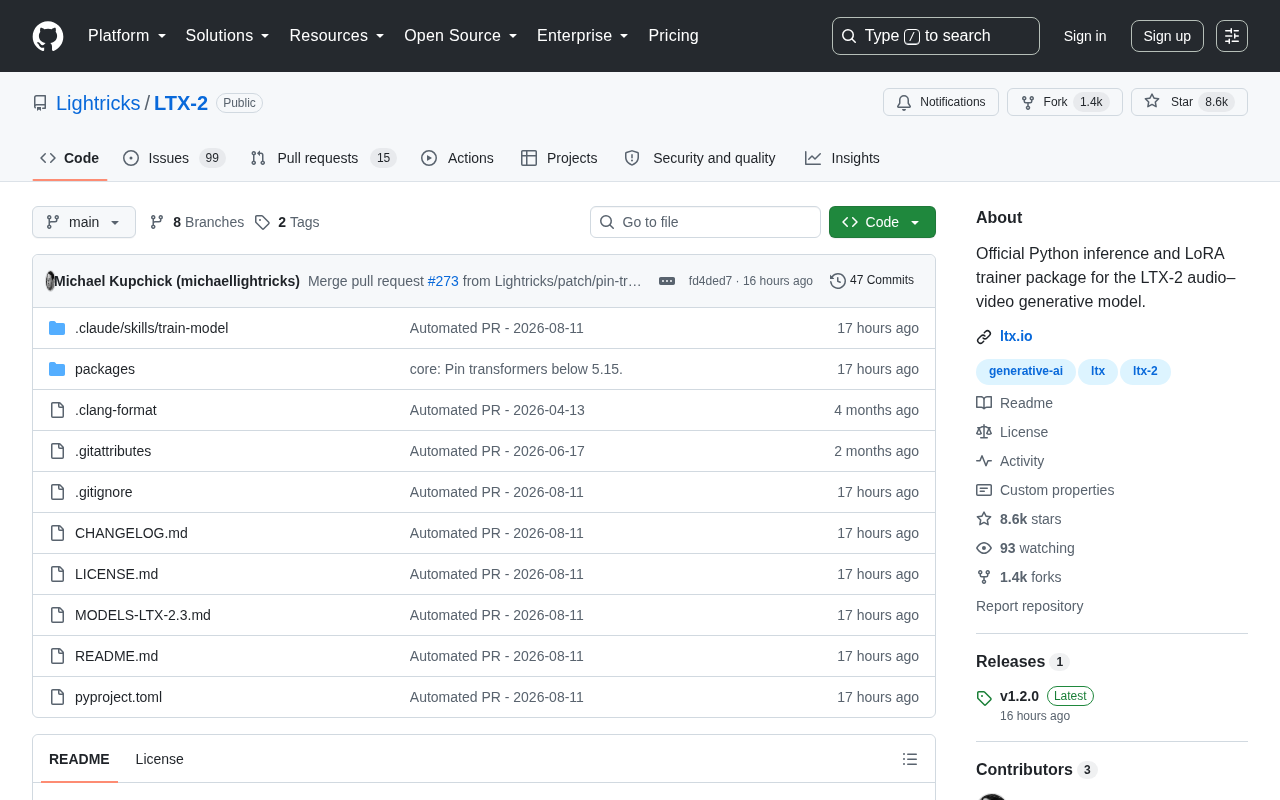
Task: Fork the LTX-2 repository
Action: 1065,102
